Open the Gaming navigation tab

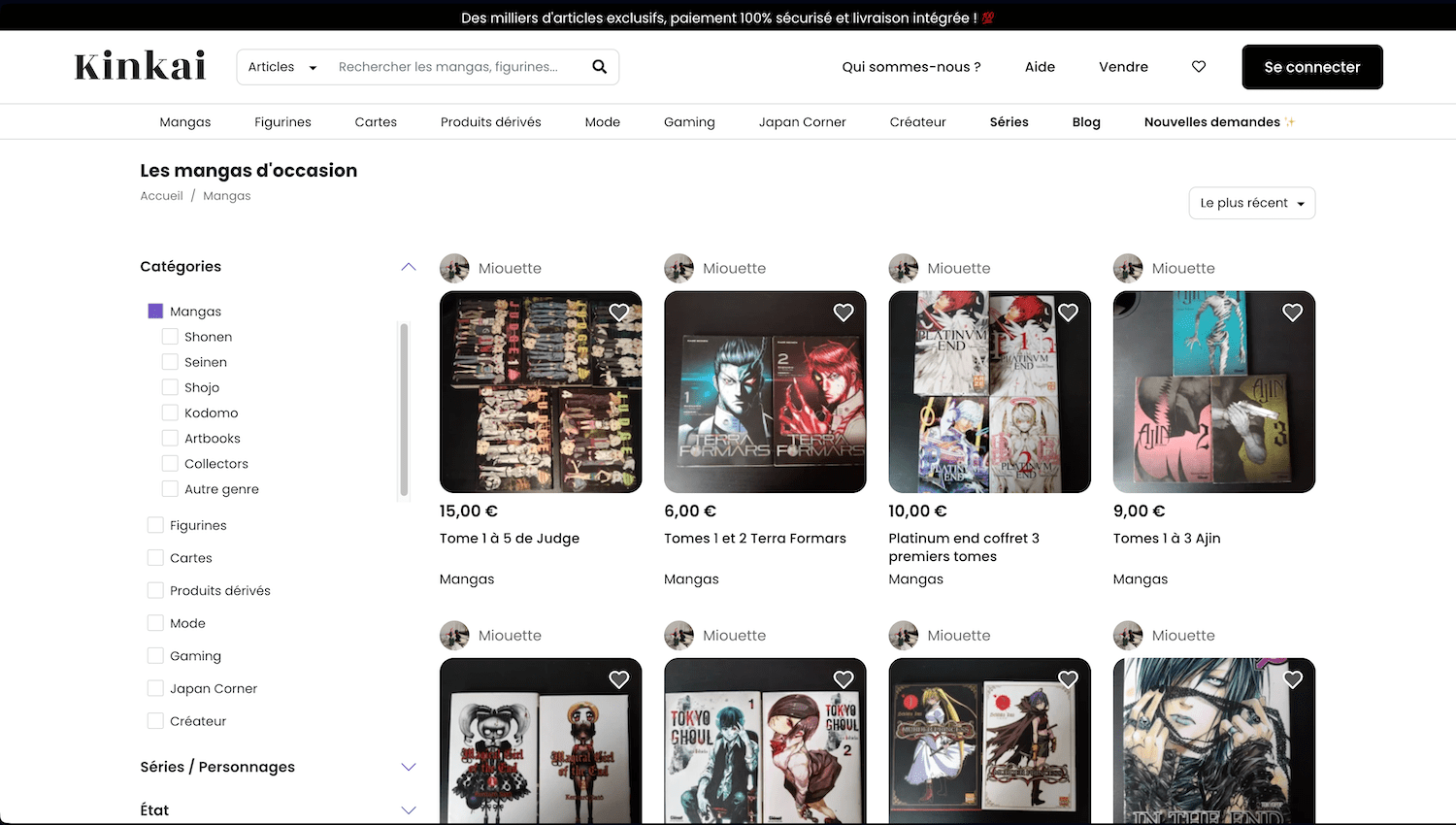[689, 122]
